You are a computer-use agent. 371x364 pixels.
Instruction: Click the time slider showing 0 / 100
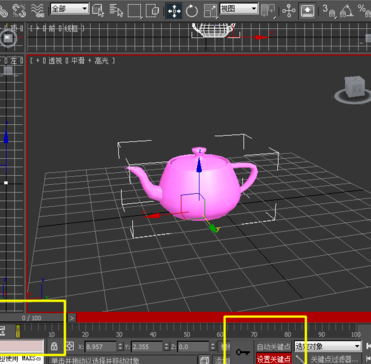pos(32,318)
